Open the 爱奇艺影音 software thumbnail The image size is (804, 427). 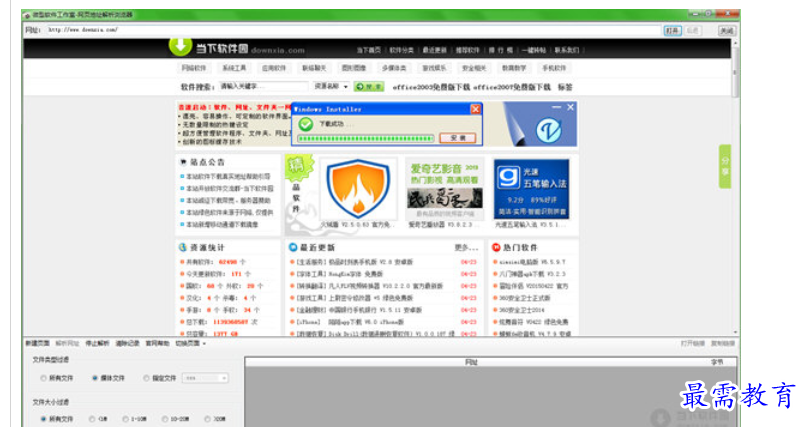tap(445, 189)
